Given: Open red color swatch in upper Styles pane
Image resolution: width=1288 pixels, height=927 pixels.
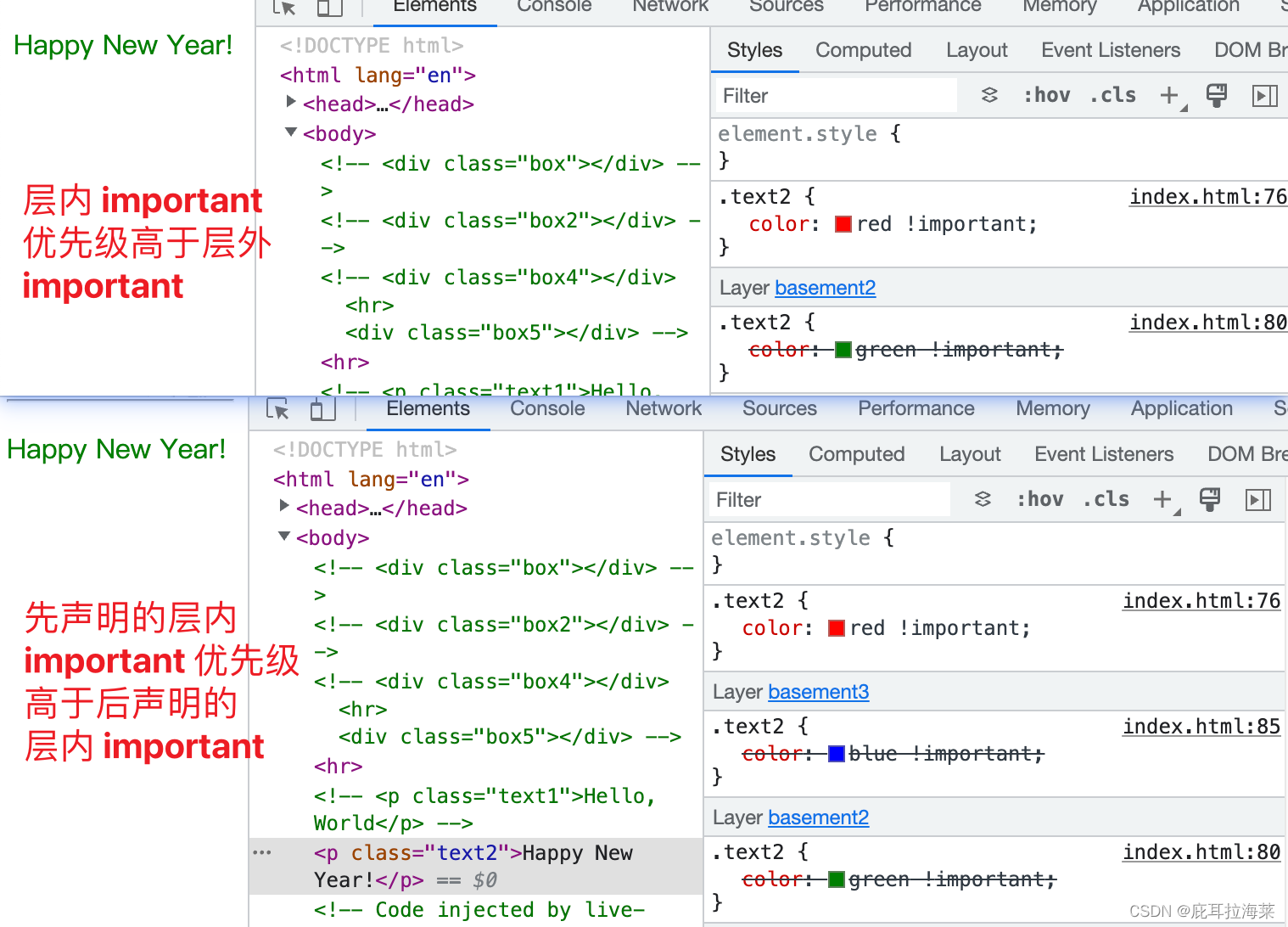Looking at the screenshot, I should 843,224.
